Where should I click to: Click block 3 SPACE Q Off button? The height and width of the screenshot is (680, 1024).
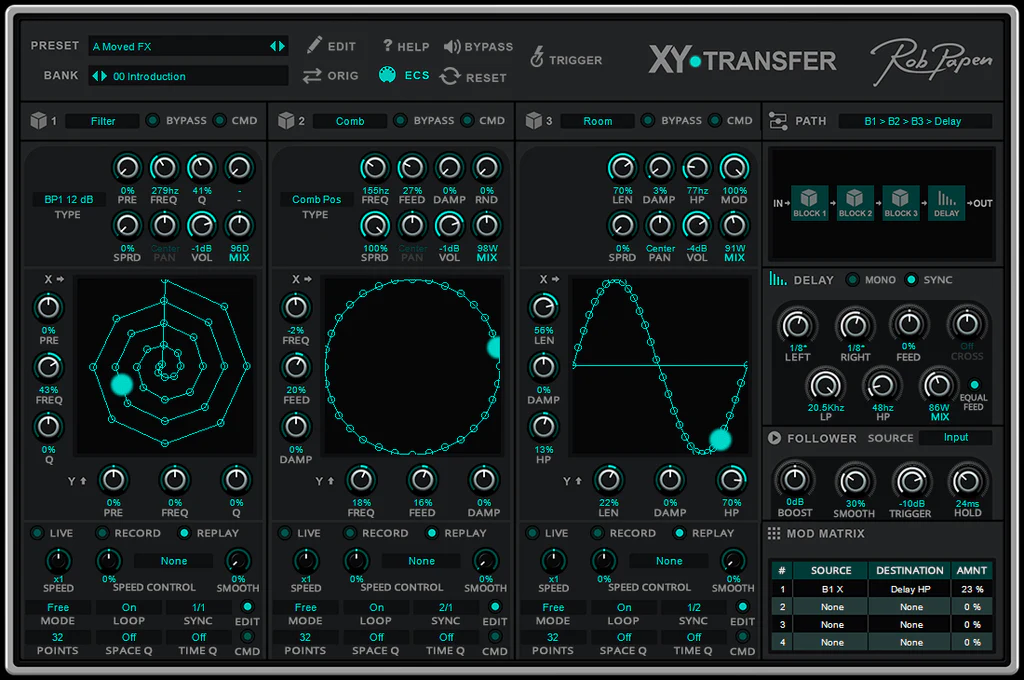tap(624, 637)
